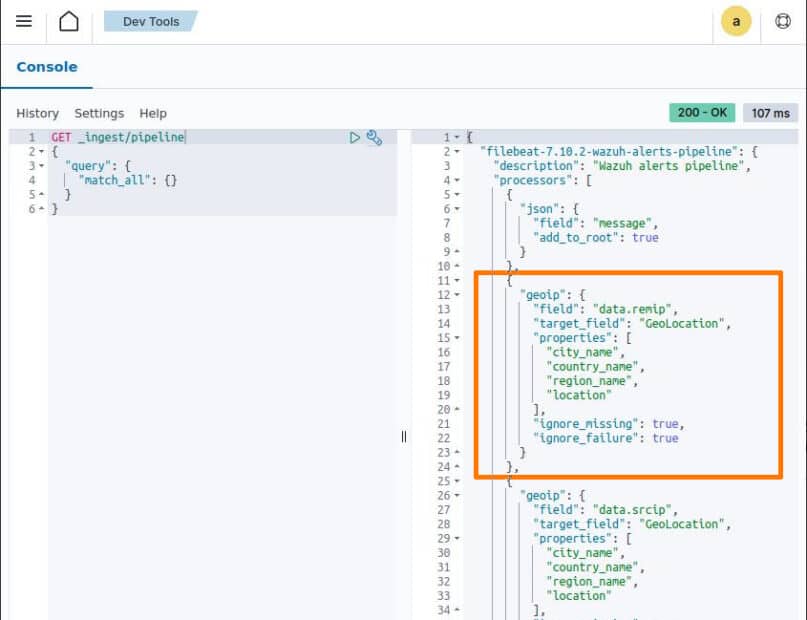Open the History menu item
Viewport: 807px width, 620px height.
click(x=38, y=113)
